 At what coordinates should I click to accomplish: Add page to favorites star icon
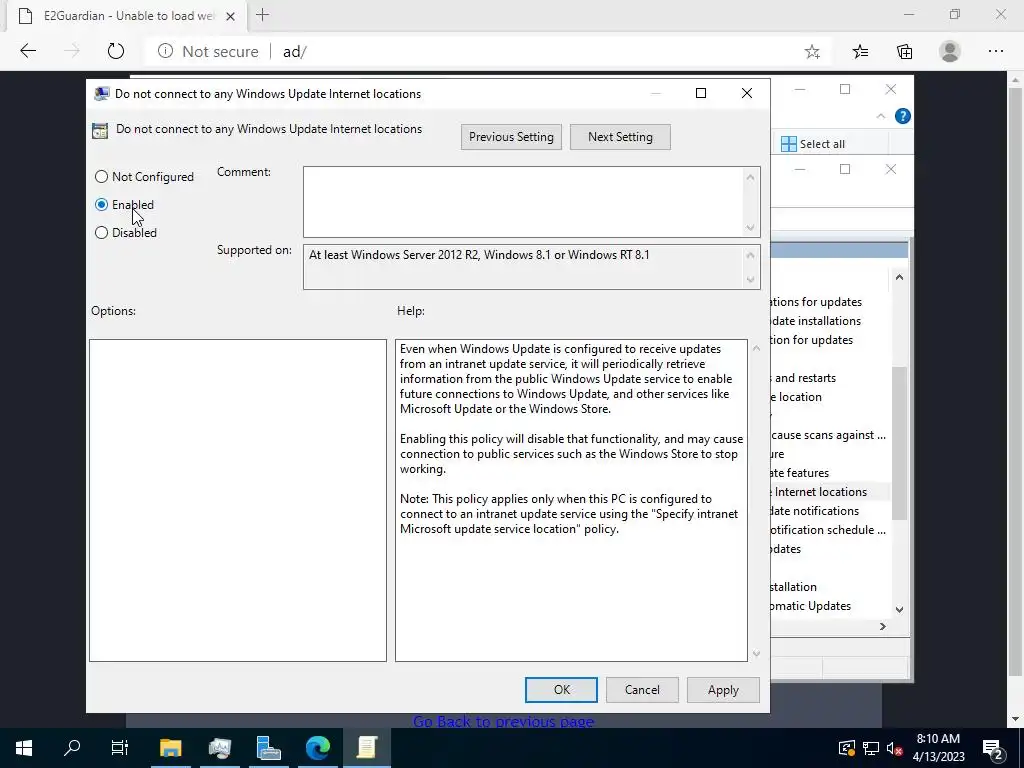[812, 52]
